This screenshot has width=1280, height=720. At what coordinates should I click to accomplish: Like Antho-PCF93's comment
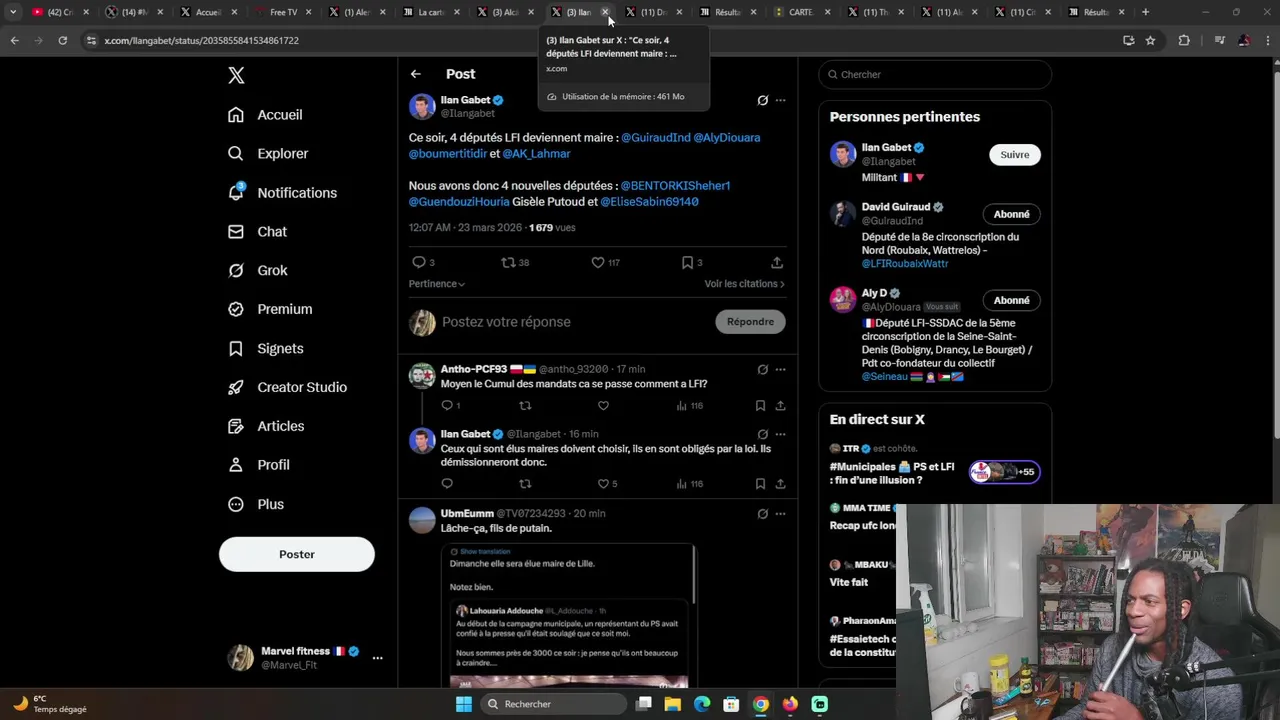tap(603, 406)
